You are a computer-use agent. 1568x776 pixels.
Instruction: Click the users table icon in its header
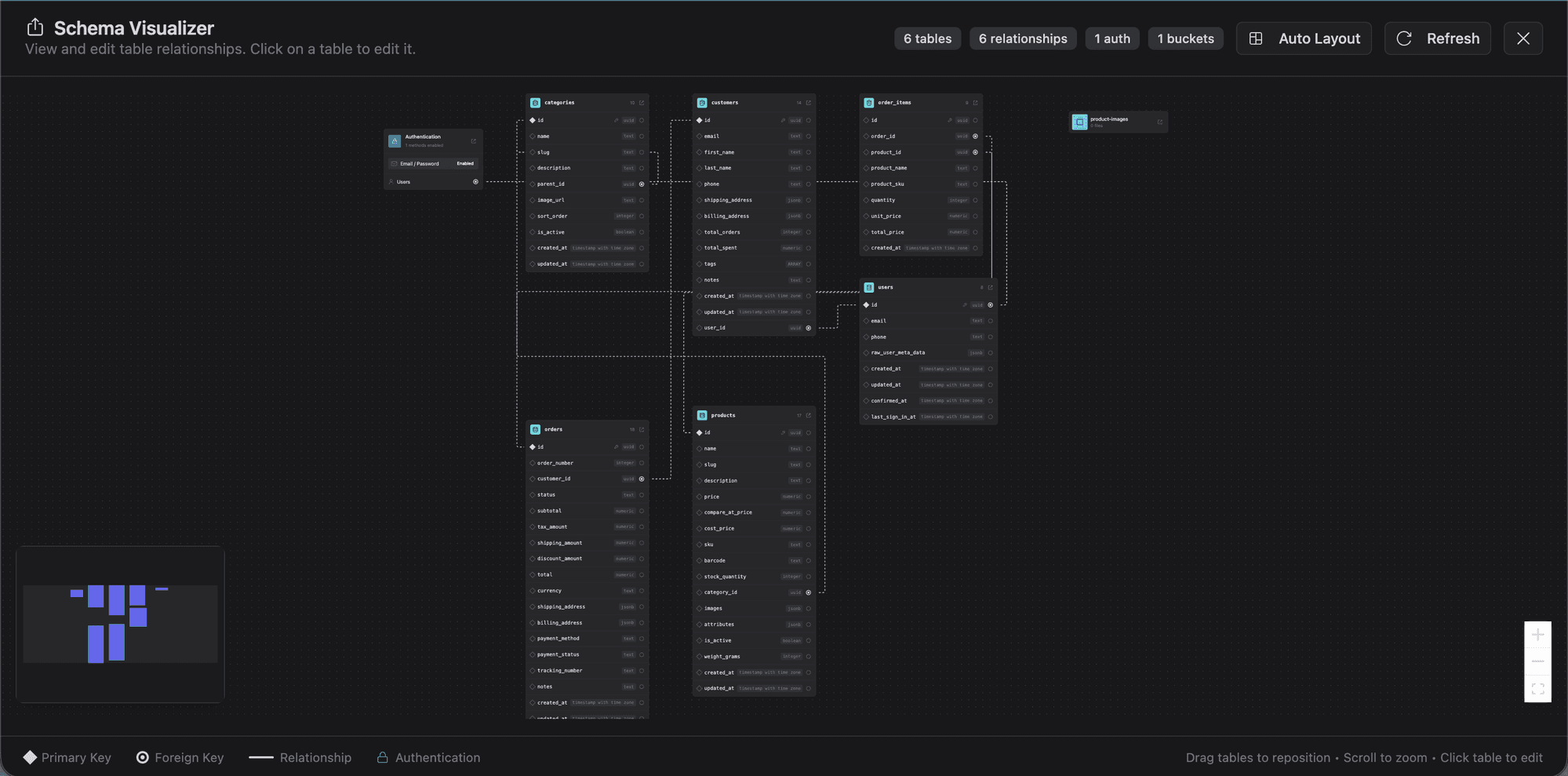(x=868, y=287)
